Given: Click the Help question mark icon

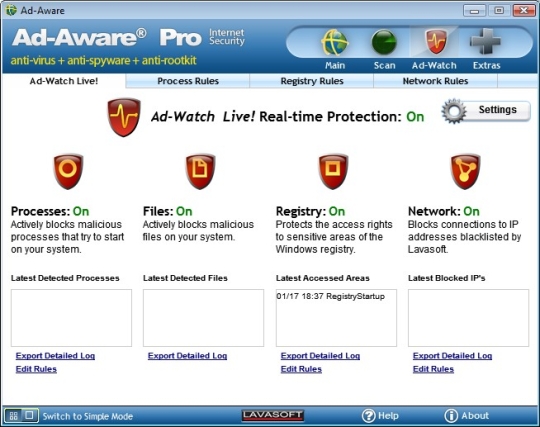Looking at the screenshot, I should pyautogui.click(x=368, y=416).
